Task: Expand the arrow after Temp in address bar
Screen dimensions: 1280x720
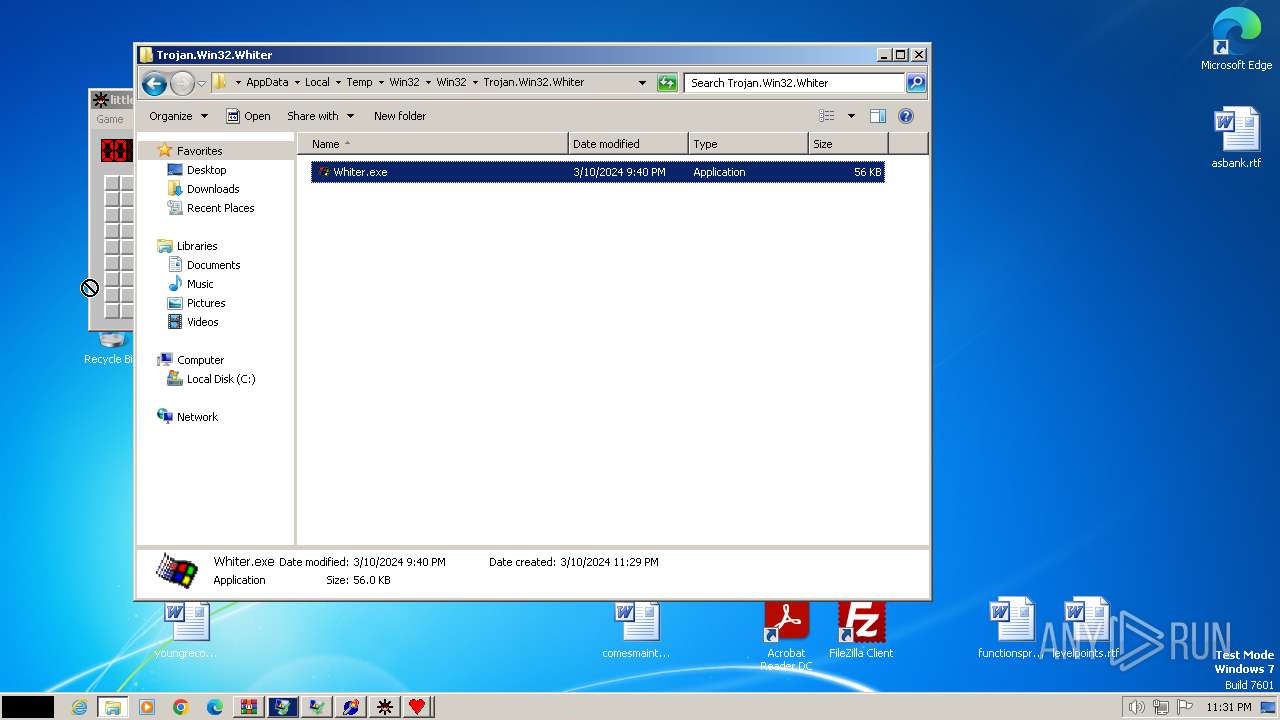Action: pos(381,83)
